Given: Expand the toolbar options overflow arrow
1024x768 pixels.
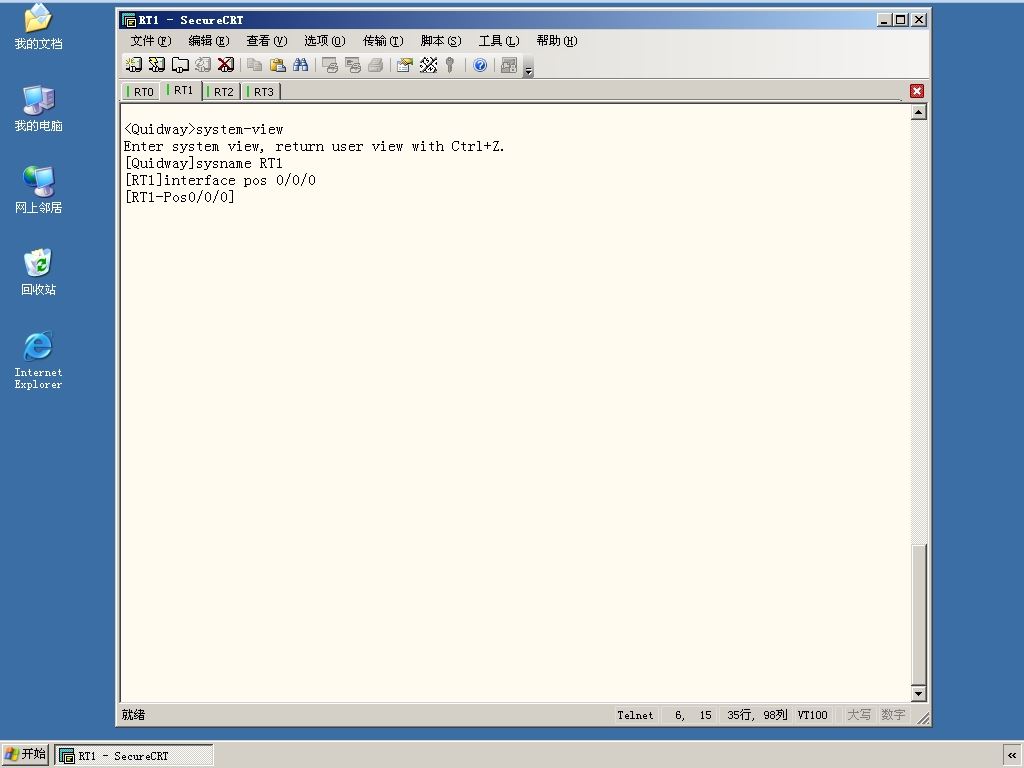Looking at the screenshot, I should click(x=529, y=67).
